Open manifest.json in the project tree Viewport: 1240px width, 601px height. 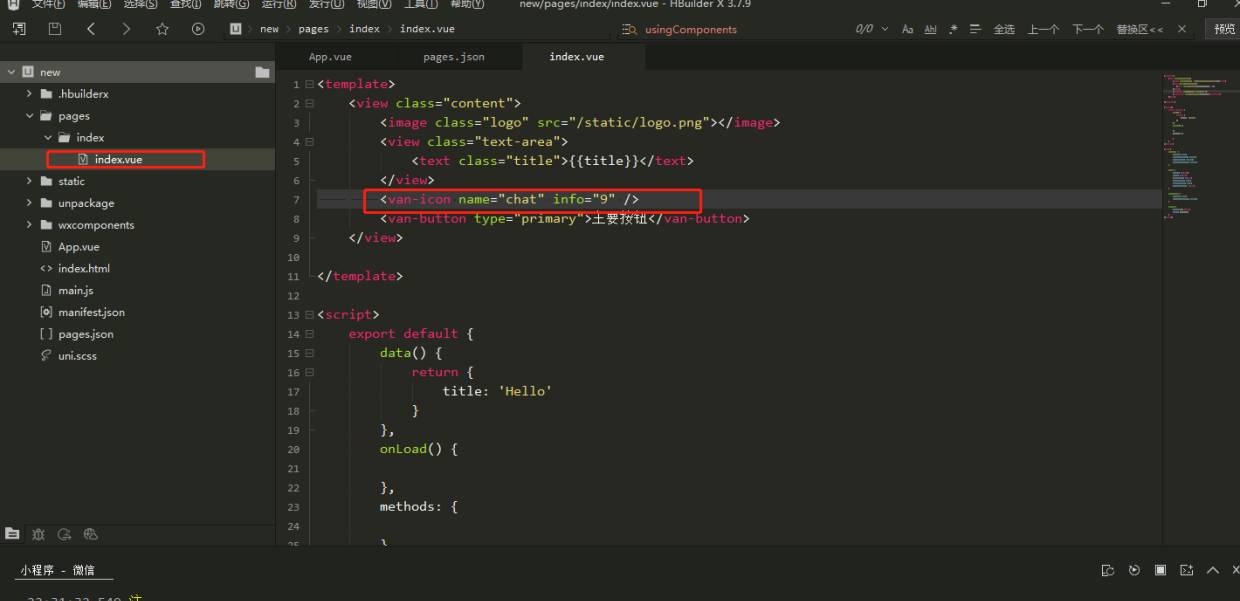pyautogui.click(x=91, y=312)
